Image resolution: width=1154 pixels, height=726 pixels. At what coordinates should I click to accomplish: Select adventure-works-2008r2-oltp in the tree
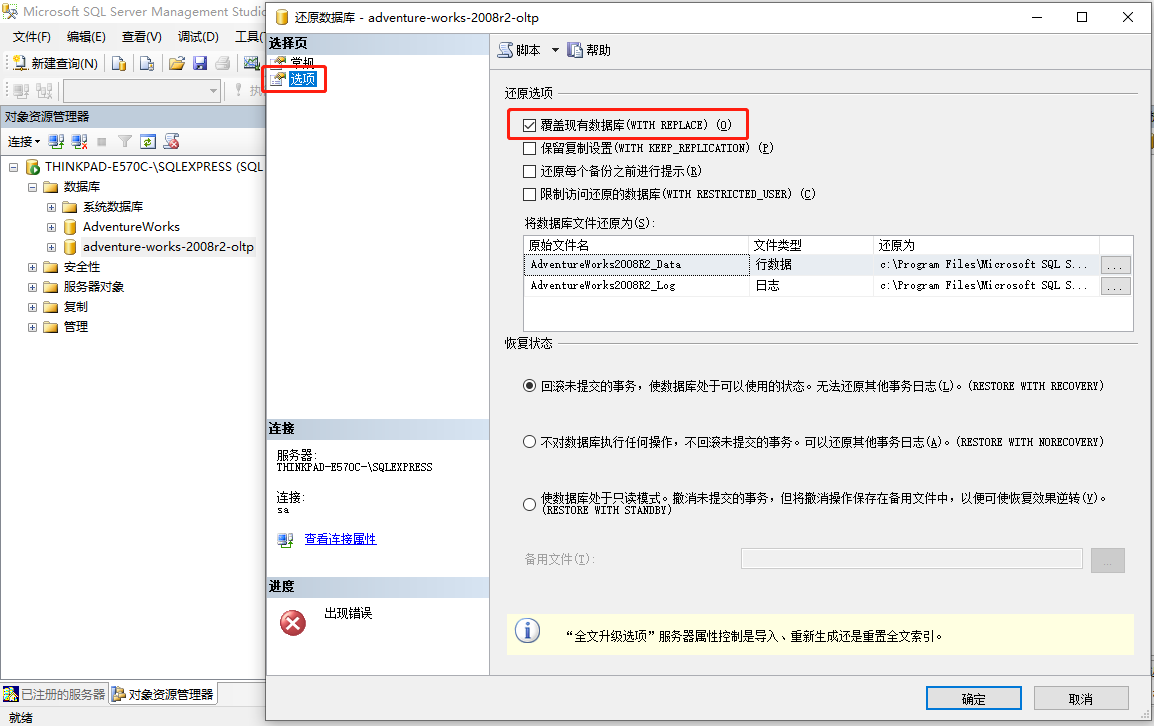click(x=168, y=247)
